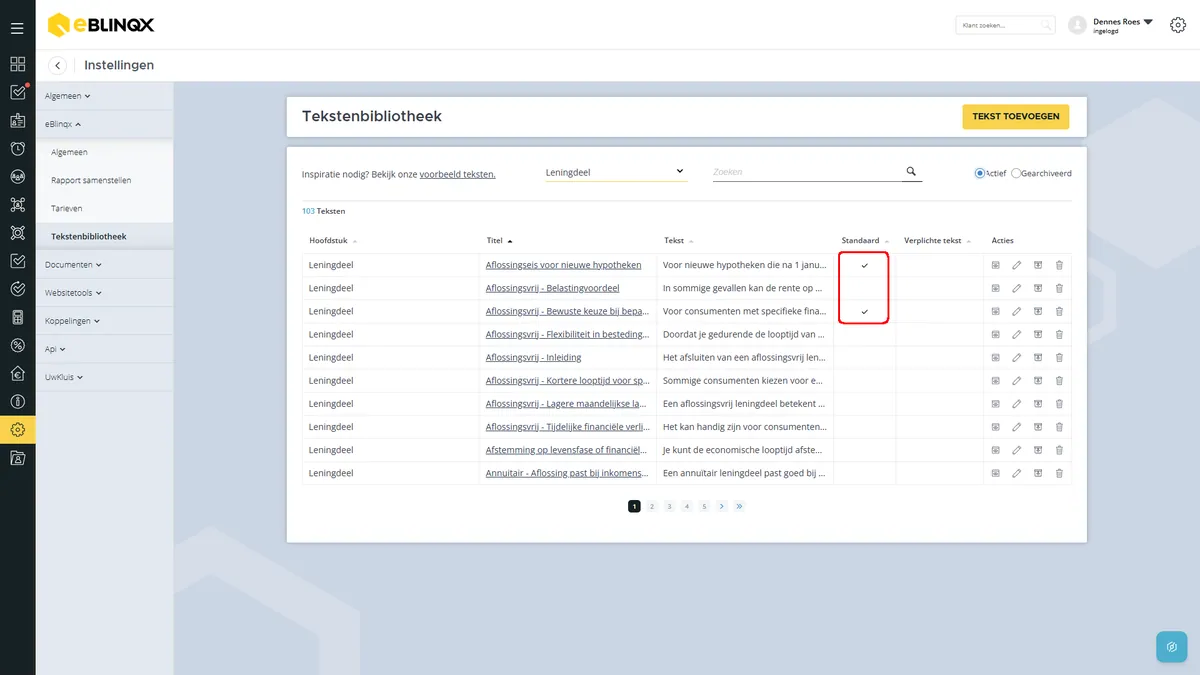Open the dashboard grid icon in the sidebar
Image resolution: width=1200 pixels, height=675 pixels.
click(17, 64)
